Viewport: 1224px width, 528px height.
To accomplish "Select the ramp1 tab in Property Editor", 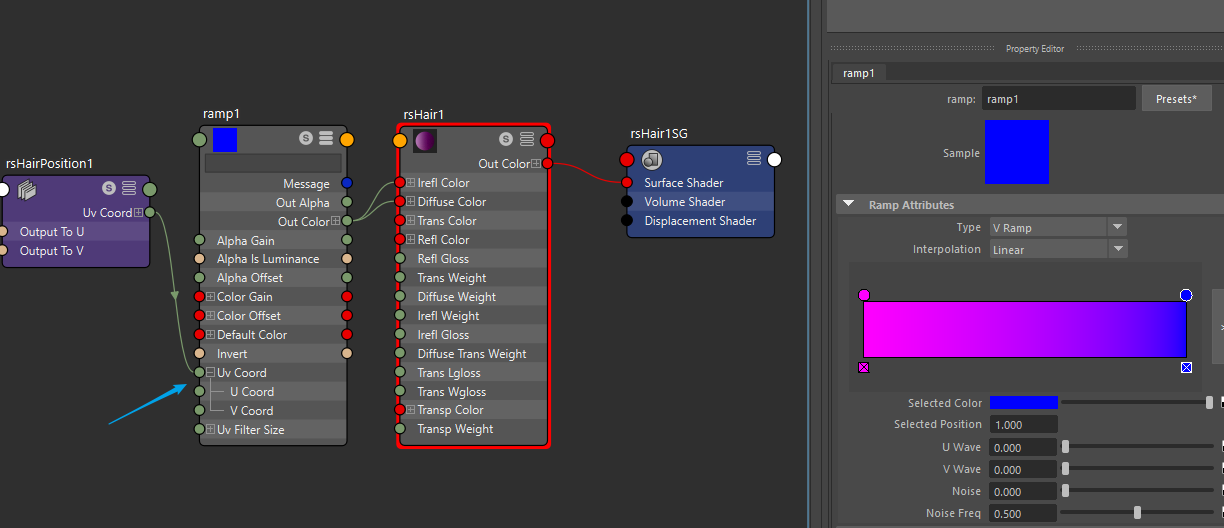I will click(x=857, y=73).
